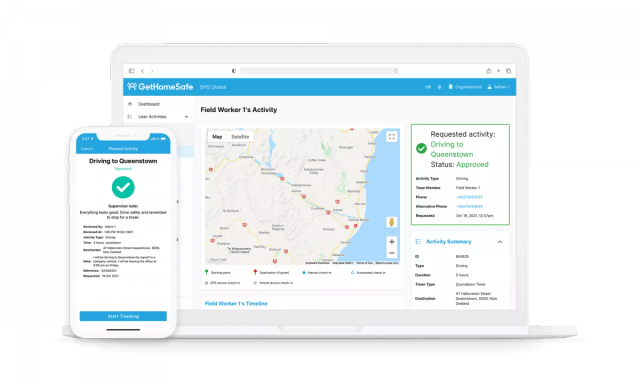The width and height of the screenshot is (640, 384).
Task: Click the Destination (if given) legend item
Action: [x=271, y=273]
